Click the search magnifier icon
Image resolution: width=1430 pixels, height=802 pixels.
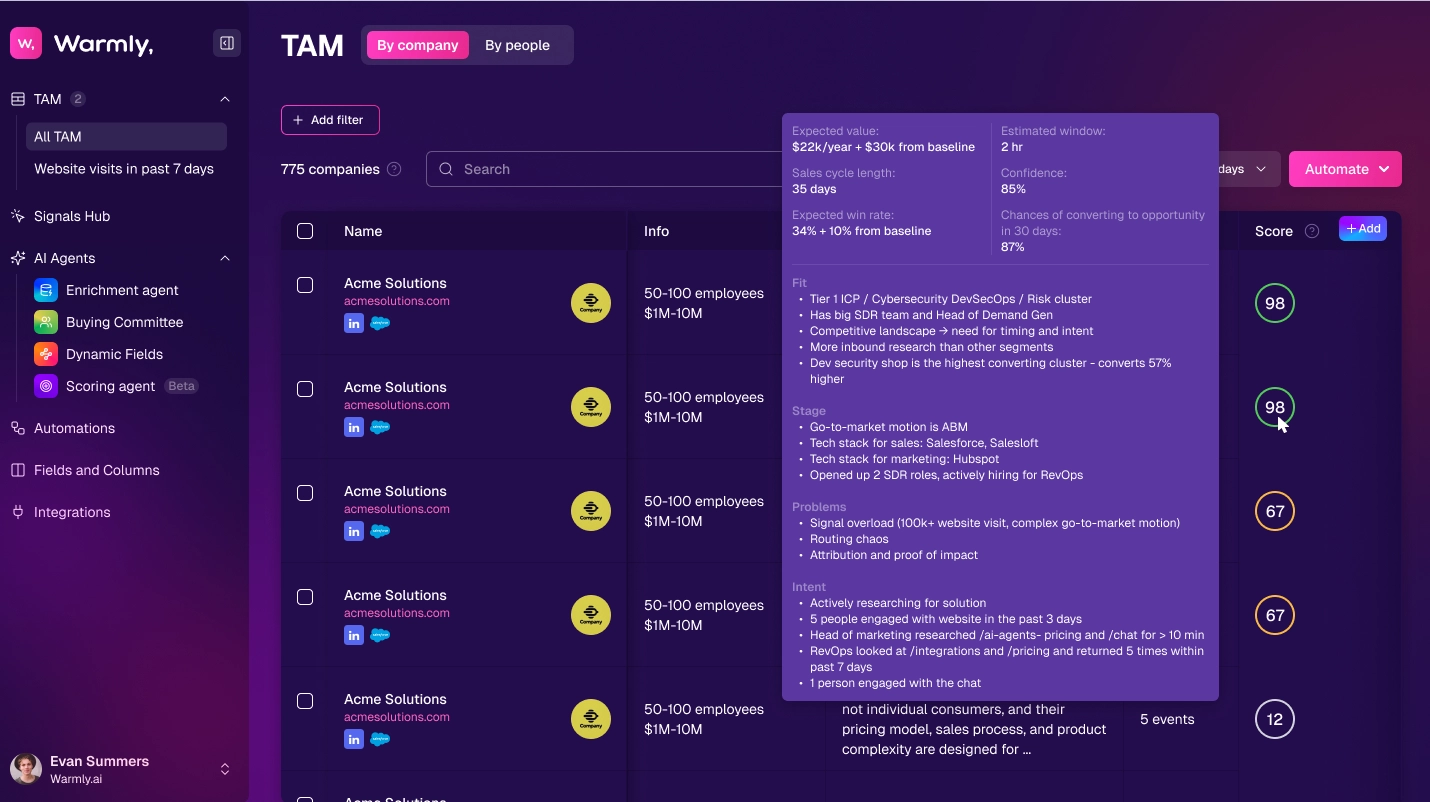tap(446, 169)
